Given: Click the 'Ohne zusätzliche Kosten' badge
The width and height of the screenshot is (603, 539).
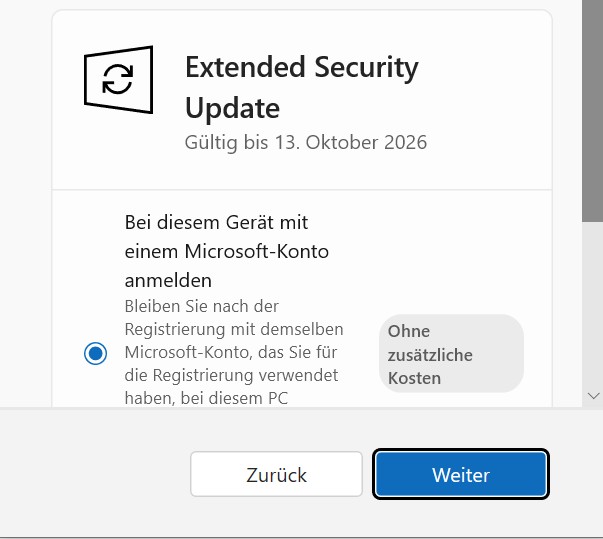Looking at the screenshot, I should point(451,354).
